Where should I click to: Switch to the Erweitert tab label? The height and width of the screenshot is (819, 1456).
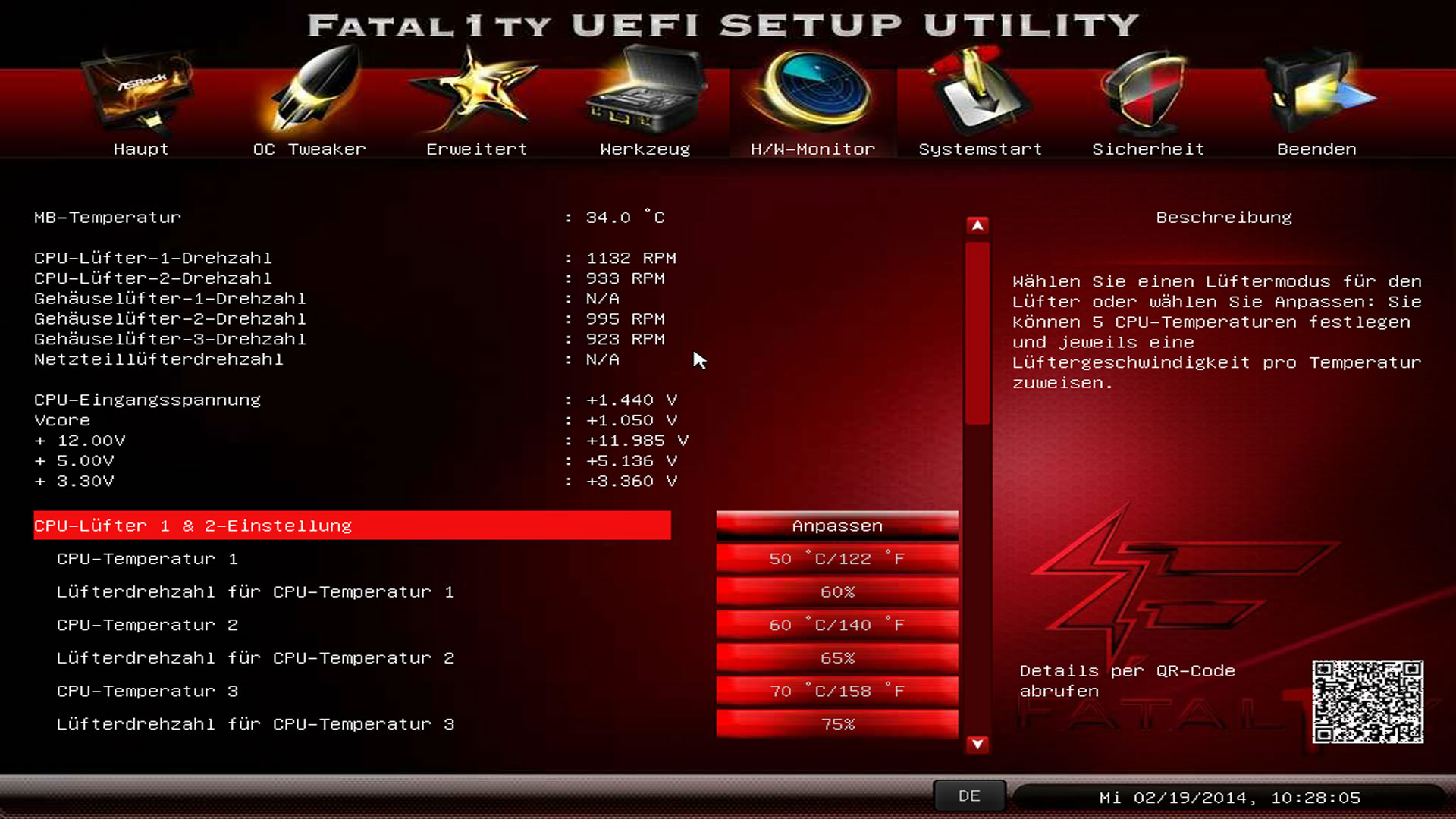click(476, 149)
